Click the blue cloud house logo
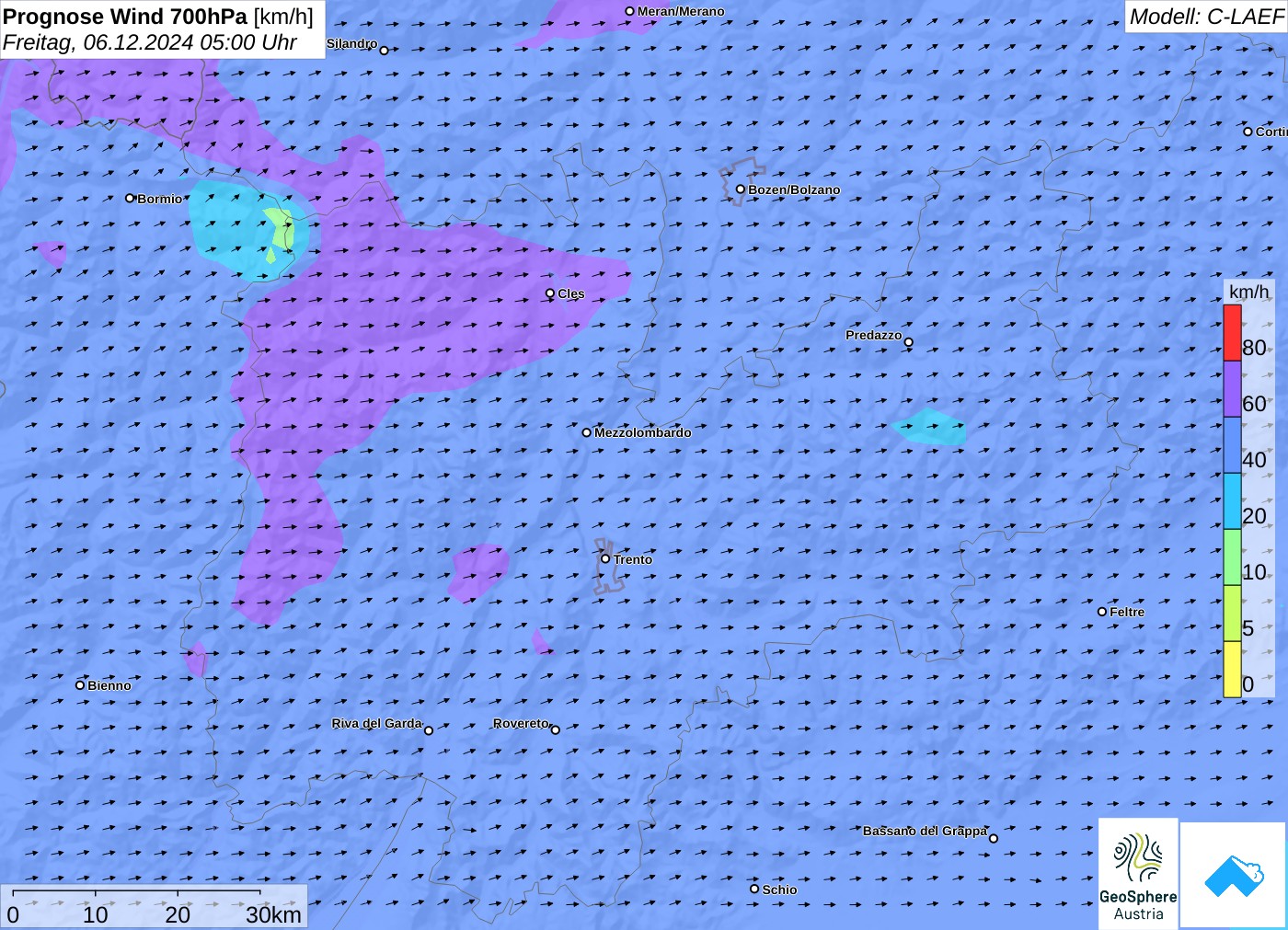The image size is (1288, 930). tap(1234, 875)
